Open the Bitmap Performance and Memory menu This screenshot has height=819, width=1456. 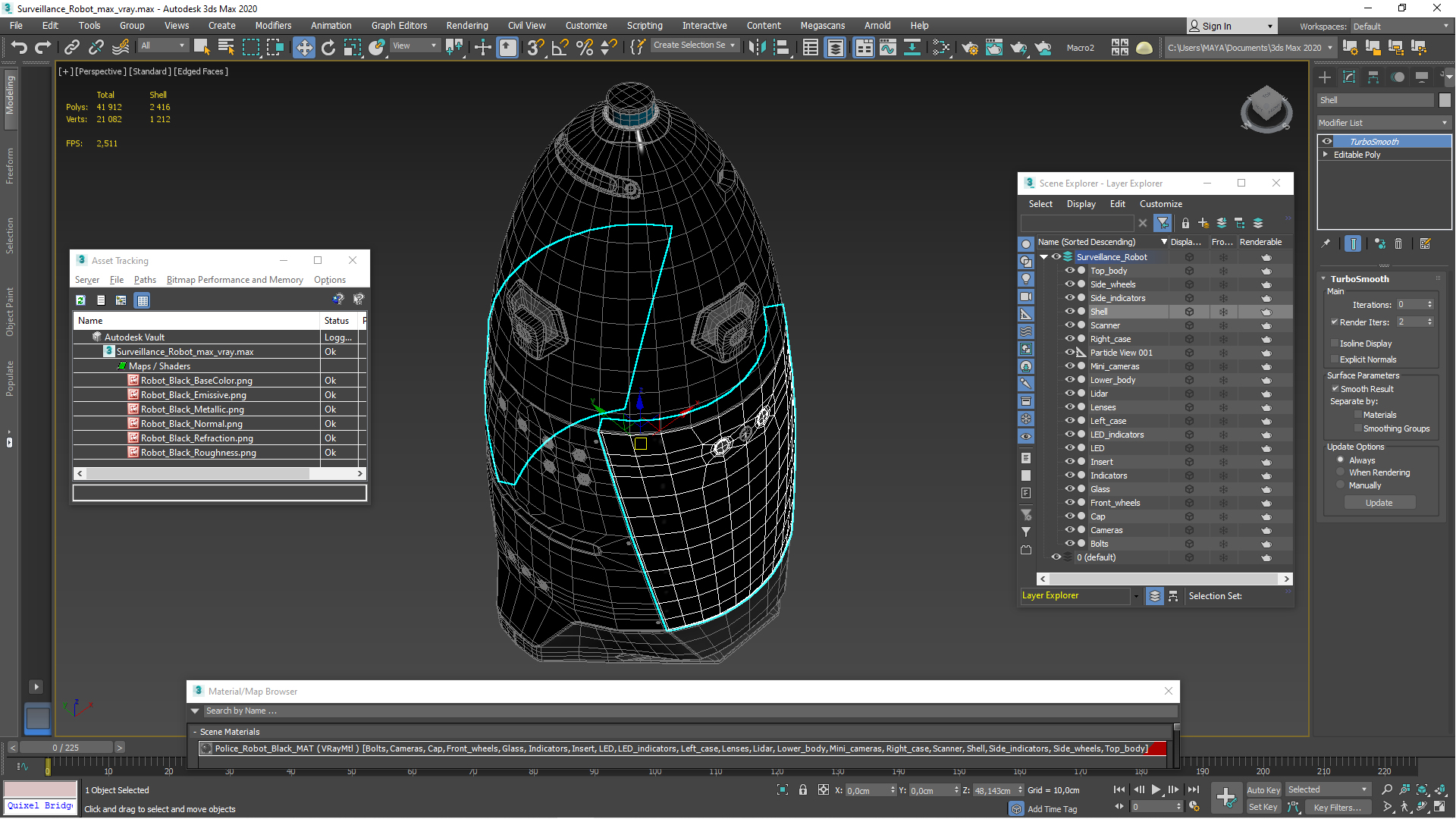[x=234, y=280]
